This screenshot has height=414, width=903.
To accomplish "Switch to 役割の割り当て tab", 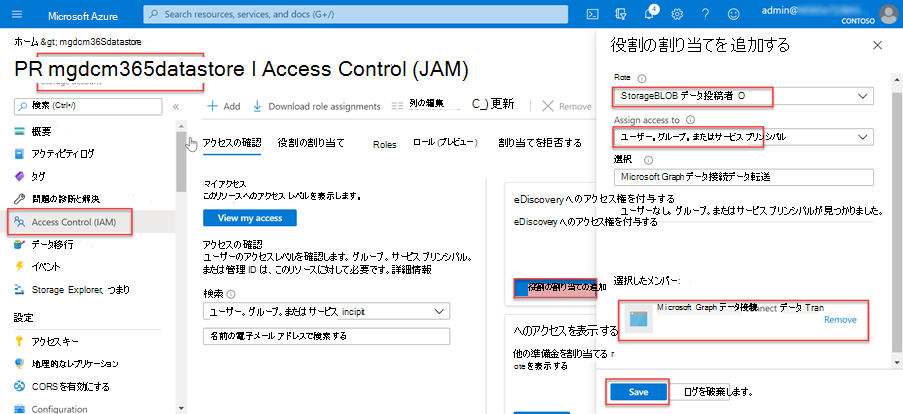I will [311, 143].
